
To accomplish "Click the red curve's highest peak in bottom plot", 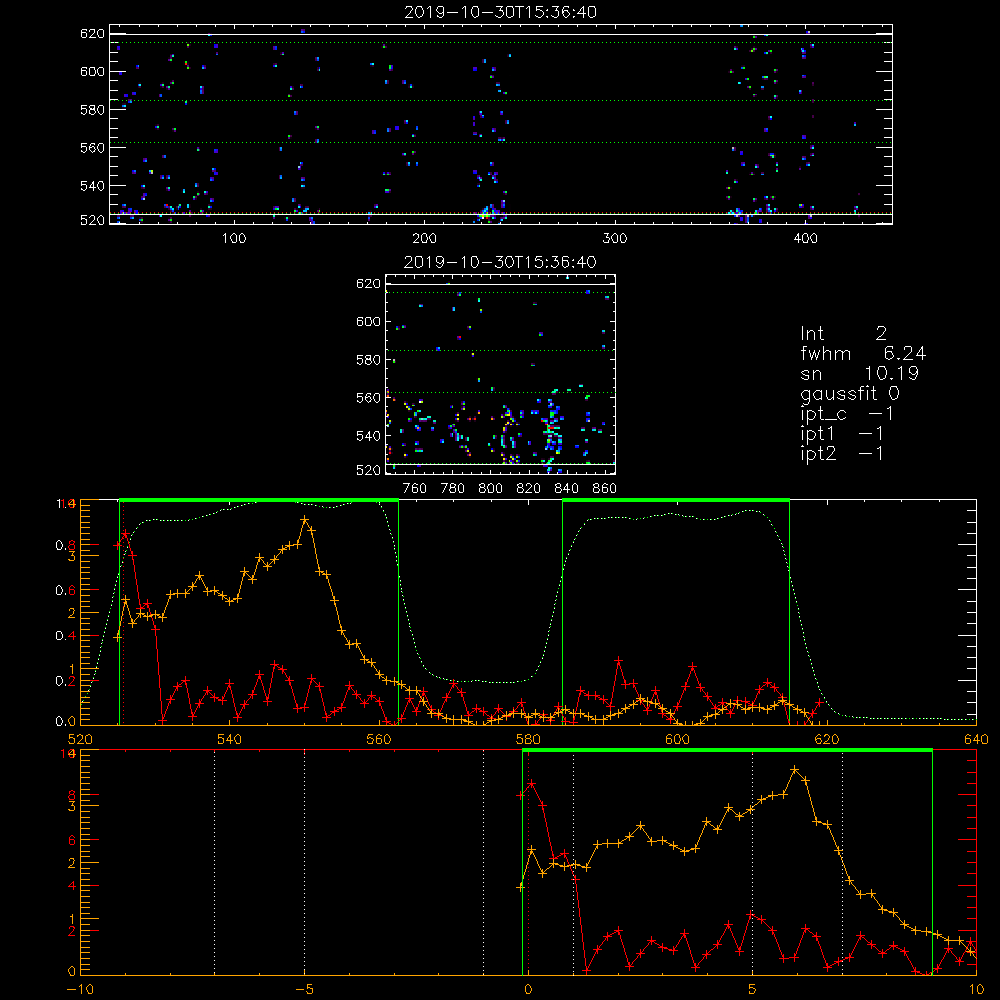I will click(531, 783).
